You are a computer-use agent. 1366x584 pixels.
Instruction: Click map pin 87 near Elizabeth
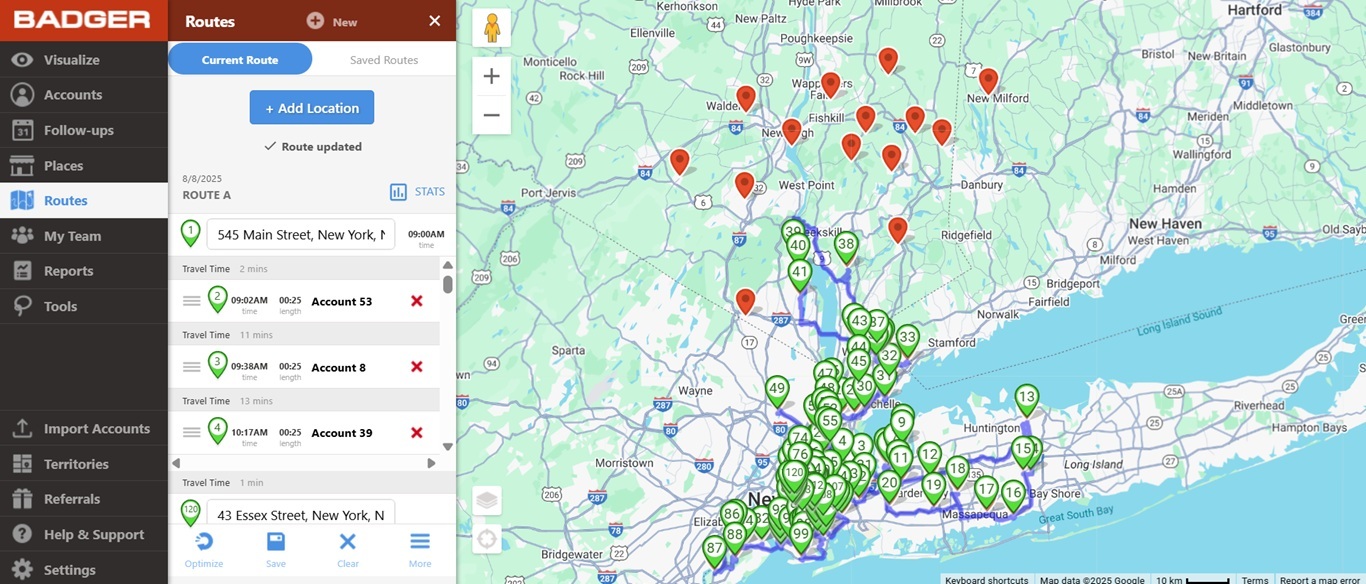pyautogui.click(x=713, y=551)
